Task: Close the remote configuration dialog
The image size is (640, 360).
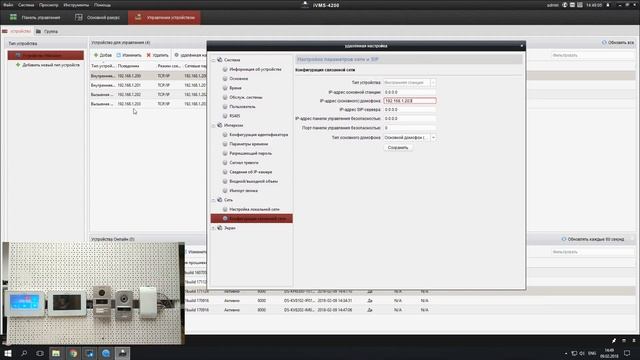Action: pos(522,46)
